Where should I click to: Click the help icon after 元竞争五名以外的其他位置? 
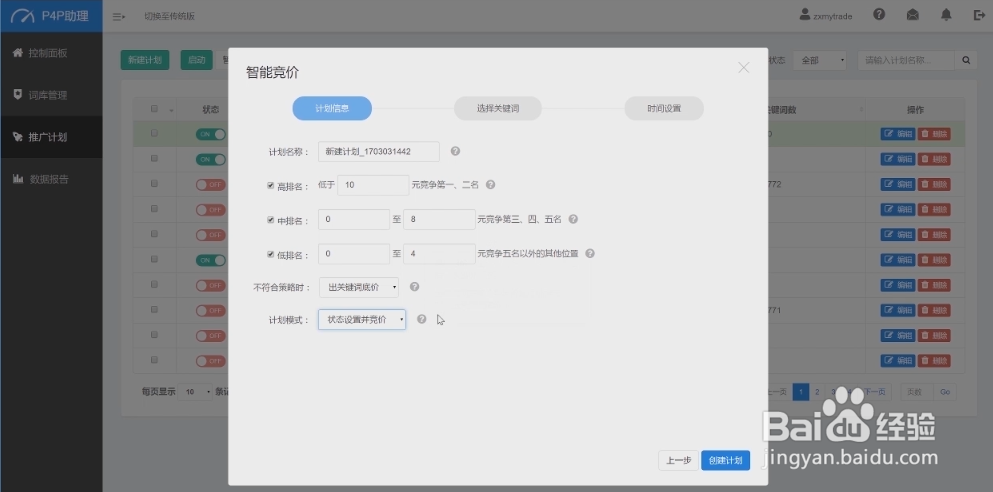(590, 253)
